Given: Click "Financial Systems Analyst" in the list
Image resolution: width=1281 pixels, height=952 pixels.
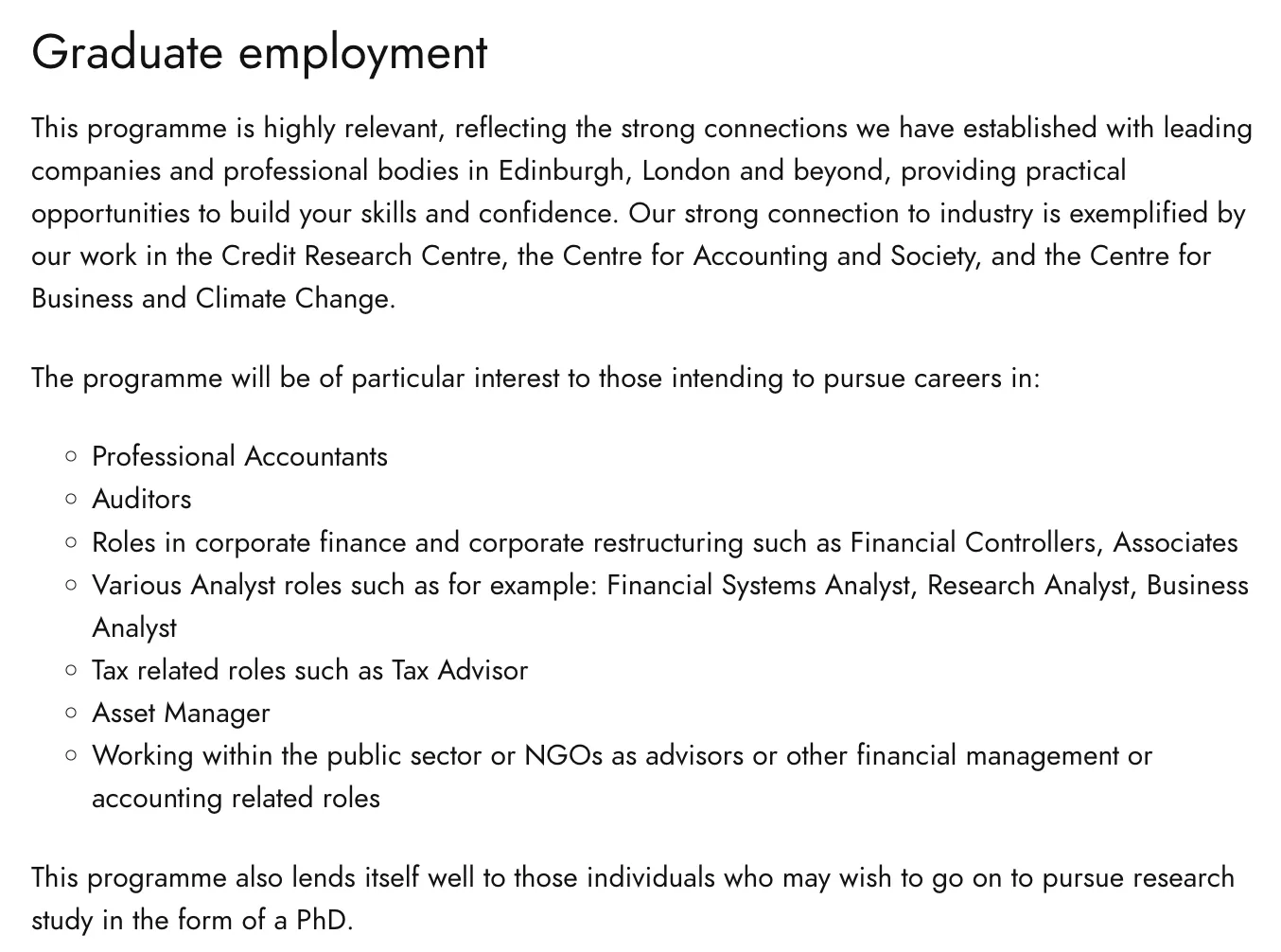Looking at the screenshot, I should [761, 586].
